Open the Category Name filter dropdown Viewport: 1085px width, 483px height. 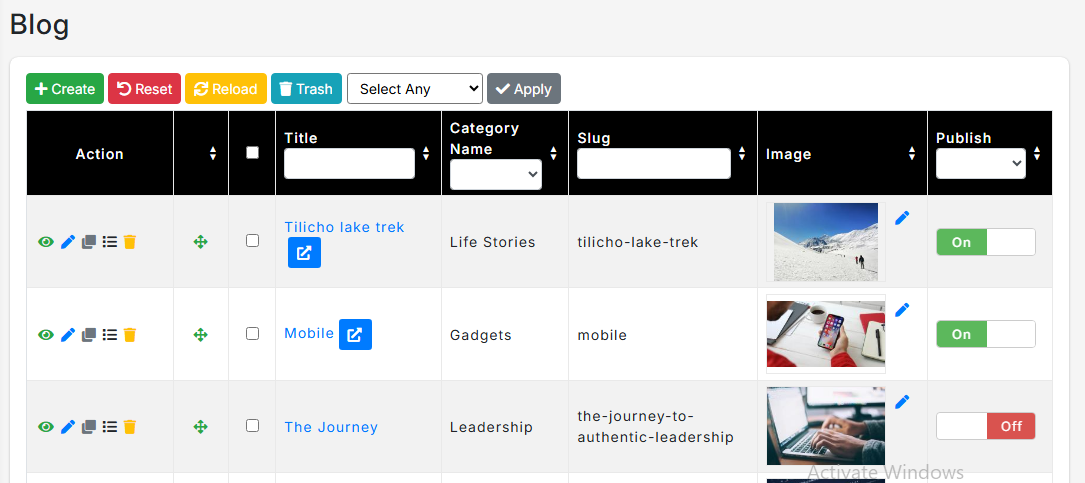[495, 174]
